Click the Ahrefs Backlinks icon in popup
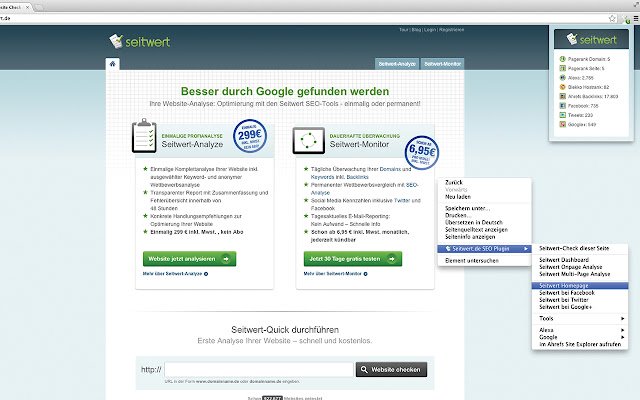This screenshot has height=400, width=640. point(562,96)
